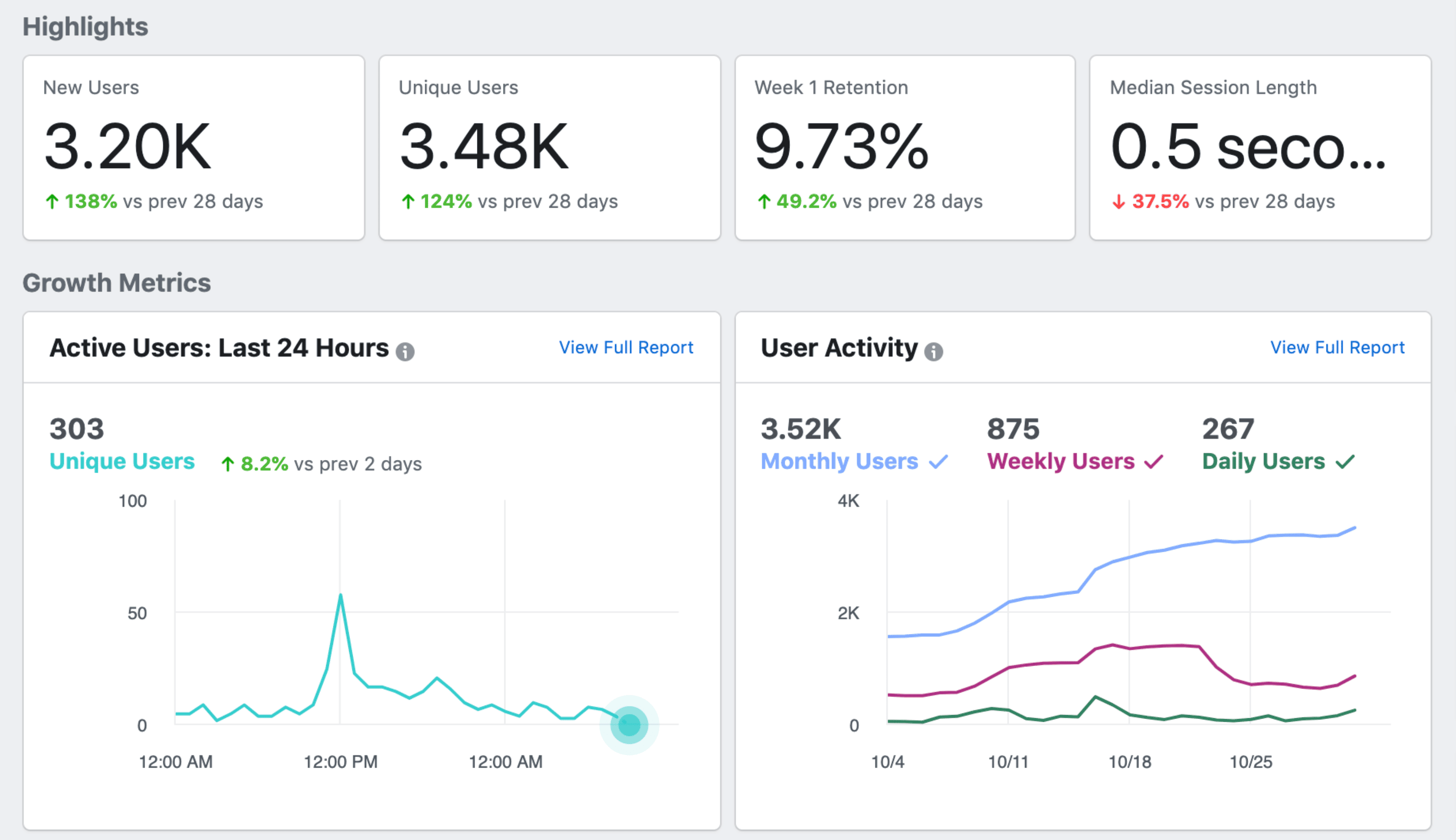This screenshot has width=1456, height=840.
Task: Click the 267 daily users value
Action: [1228, 429]
